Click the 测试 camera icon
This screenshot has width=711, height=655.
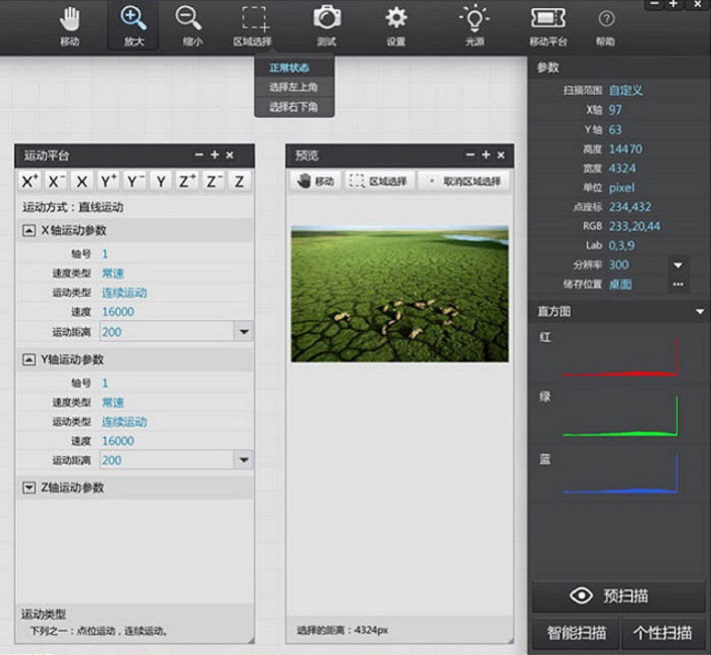point(326,25)
